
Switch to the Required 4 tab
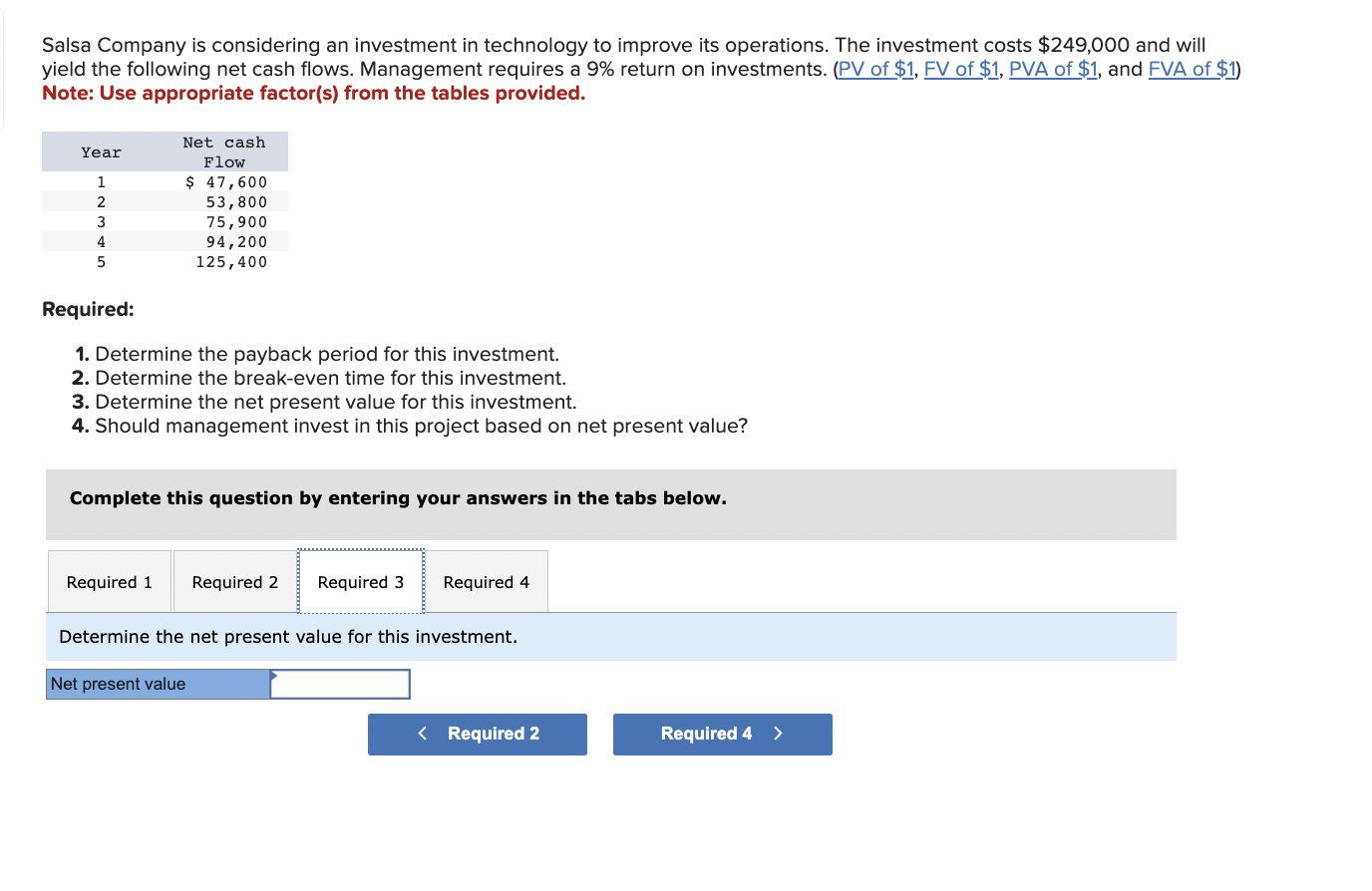tap(487, 582)
